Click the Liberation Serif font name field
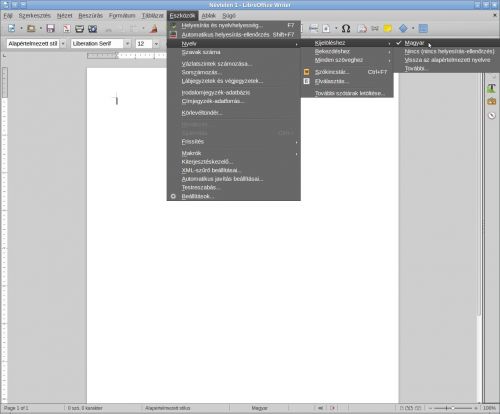 [97, 44]
